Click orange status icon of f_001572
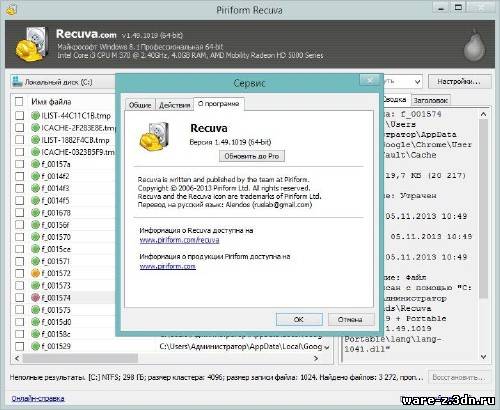Image resolution: width=500 pixels, height=410 pixels. (35, 273)
